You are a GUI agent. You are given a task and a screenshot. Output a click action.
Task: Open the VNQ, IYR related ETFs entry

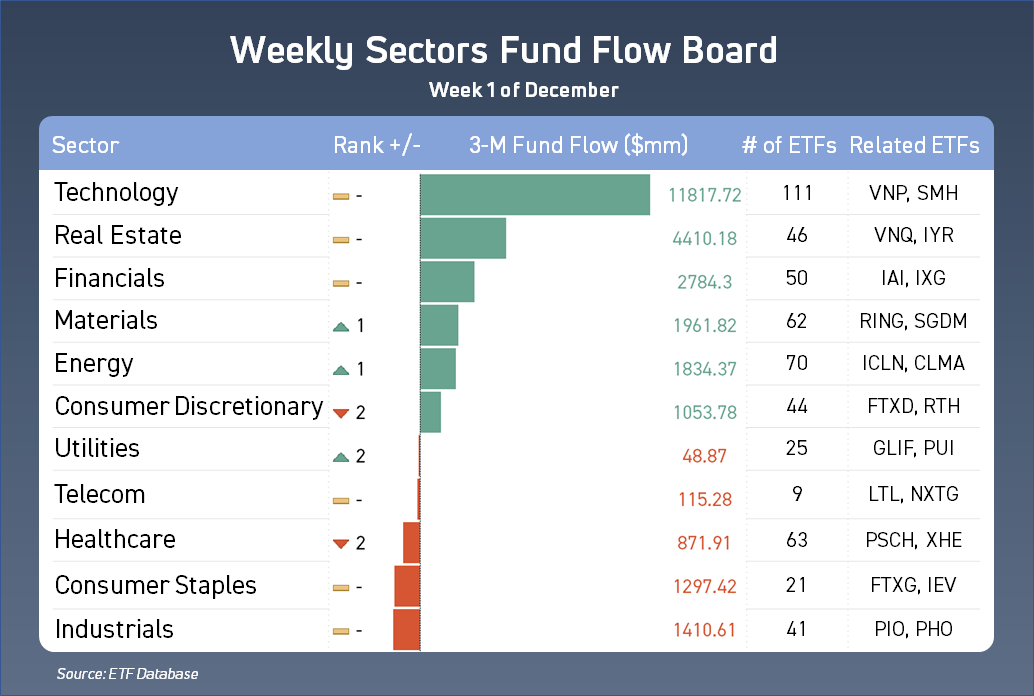pos(914,235)
